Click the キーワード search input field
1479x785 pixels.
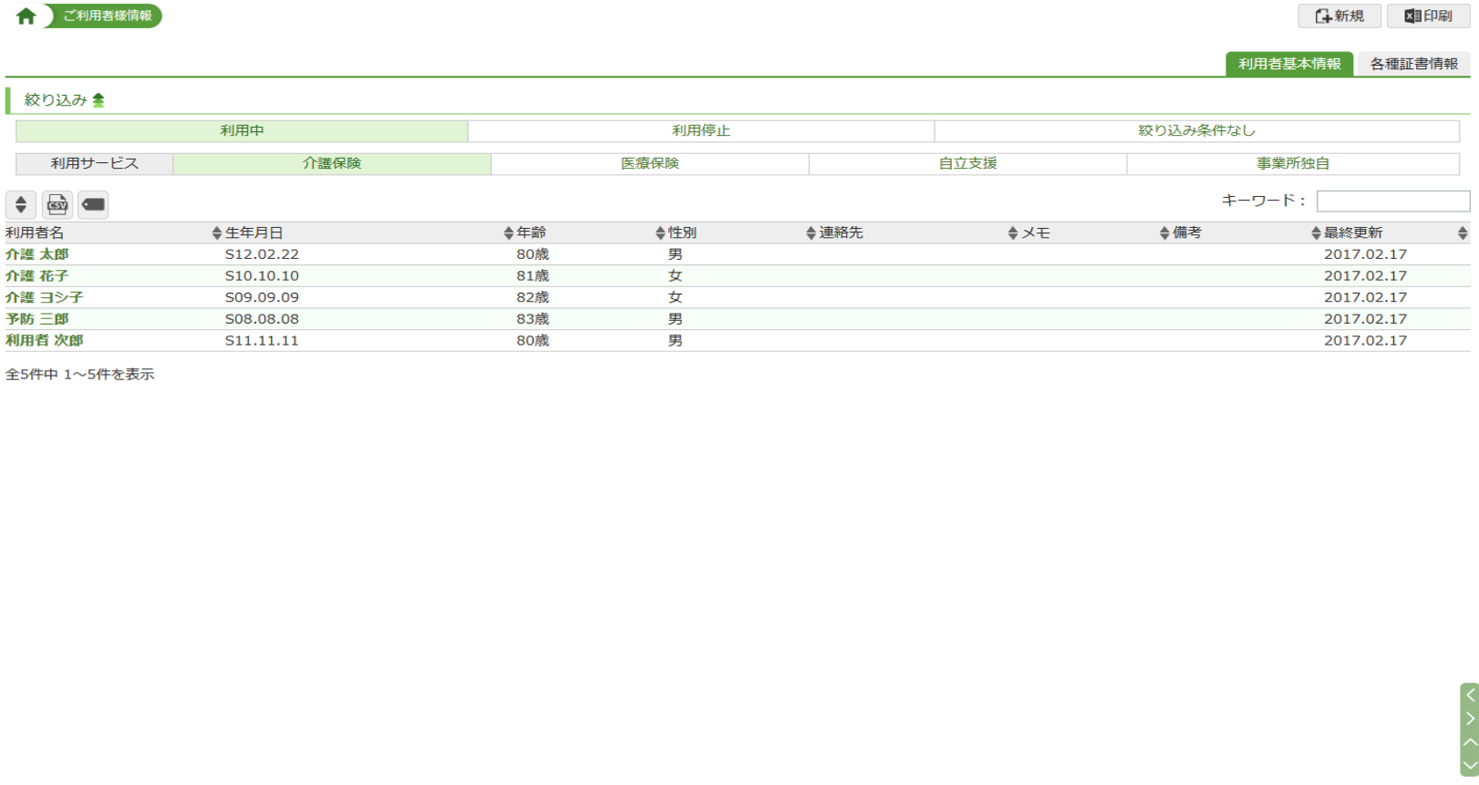point(1392,201)
